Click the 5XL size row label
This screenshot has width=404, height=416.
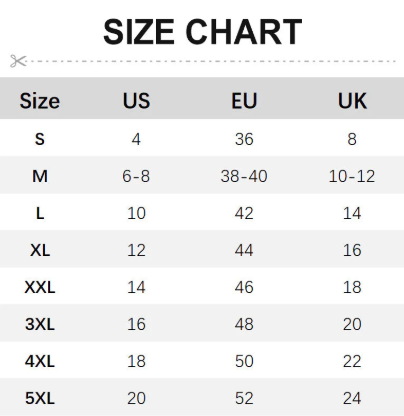tap(40, 398)
